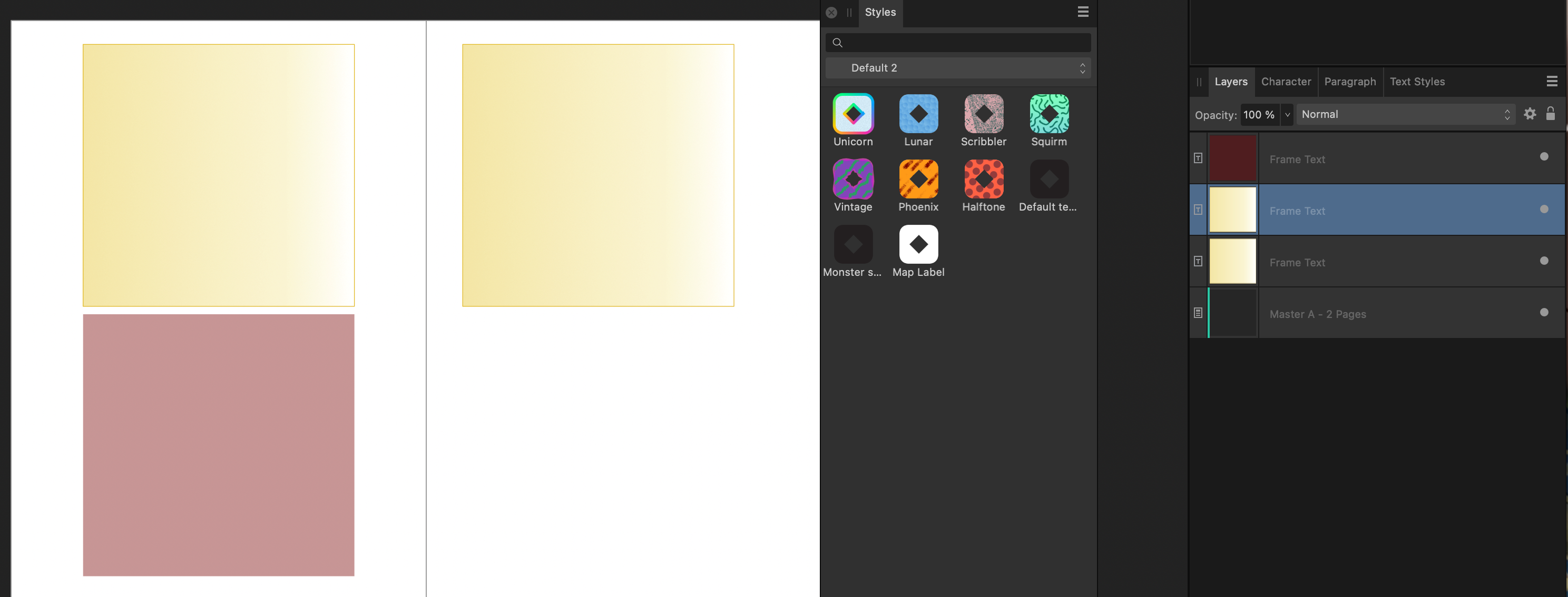Apply the Unicorn style
The width and height of the screenshot is (1568, 597).
853,114
